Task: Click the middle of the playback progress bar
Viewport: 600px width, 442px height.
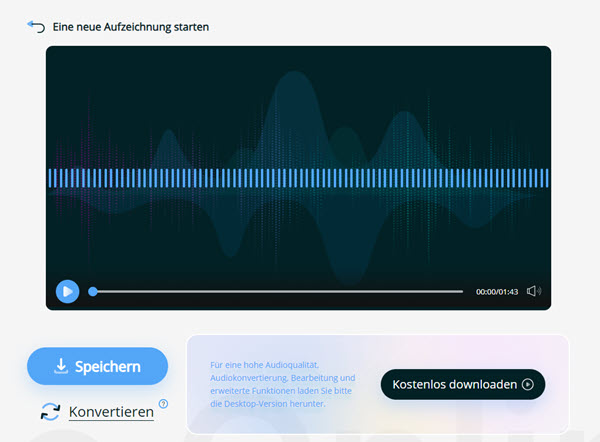Action: [x=276, y=292]
